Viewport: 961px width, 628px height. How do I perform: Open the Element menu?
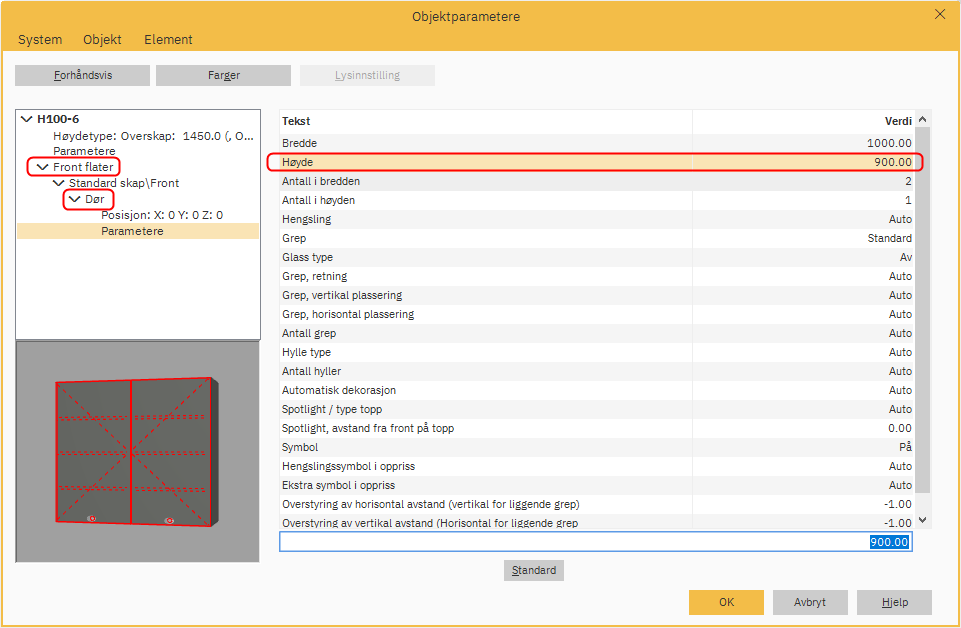(x=168, y=40)
